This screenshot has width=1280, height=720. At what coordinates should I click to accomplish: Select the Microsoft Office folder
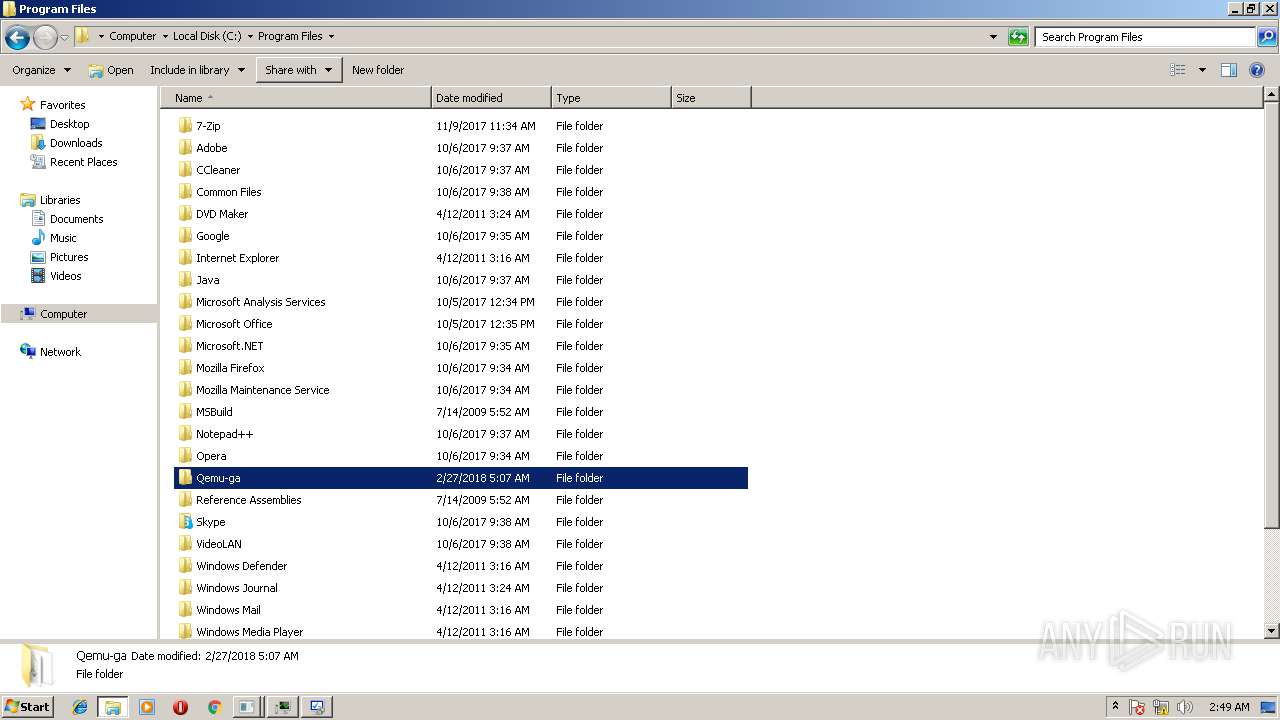pyautogui.click(x=234, y=324)
